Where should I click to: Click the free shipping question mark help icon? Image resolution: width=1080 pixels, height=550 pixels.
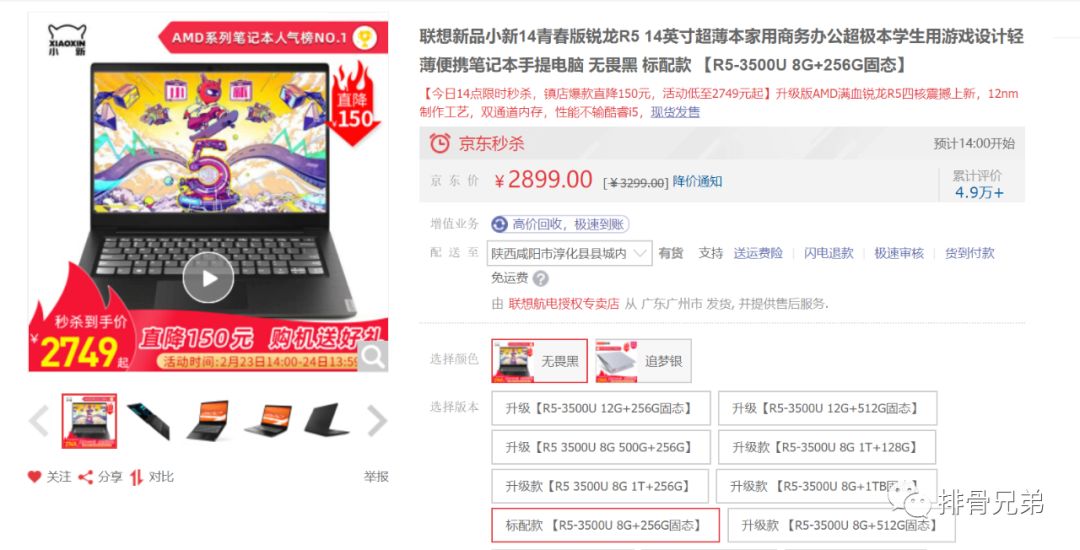tap(541, 279)
